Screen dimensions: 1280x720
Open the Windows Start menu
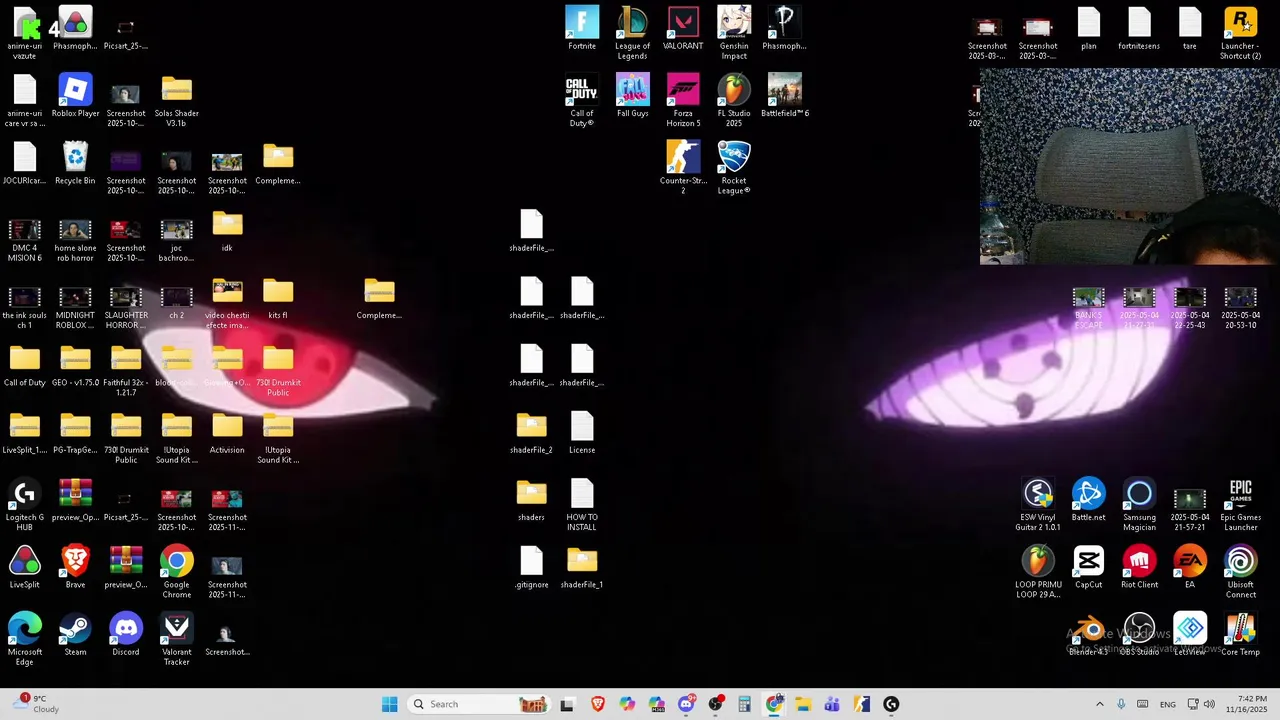(390, 704)
